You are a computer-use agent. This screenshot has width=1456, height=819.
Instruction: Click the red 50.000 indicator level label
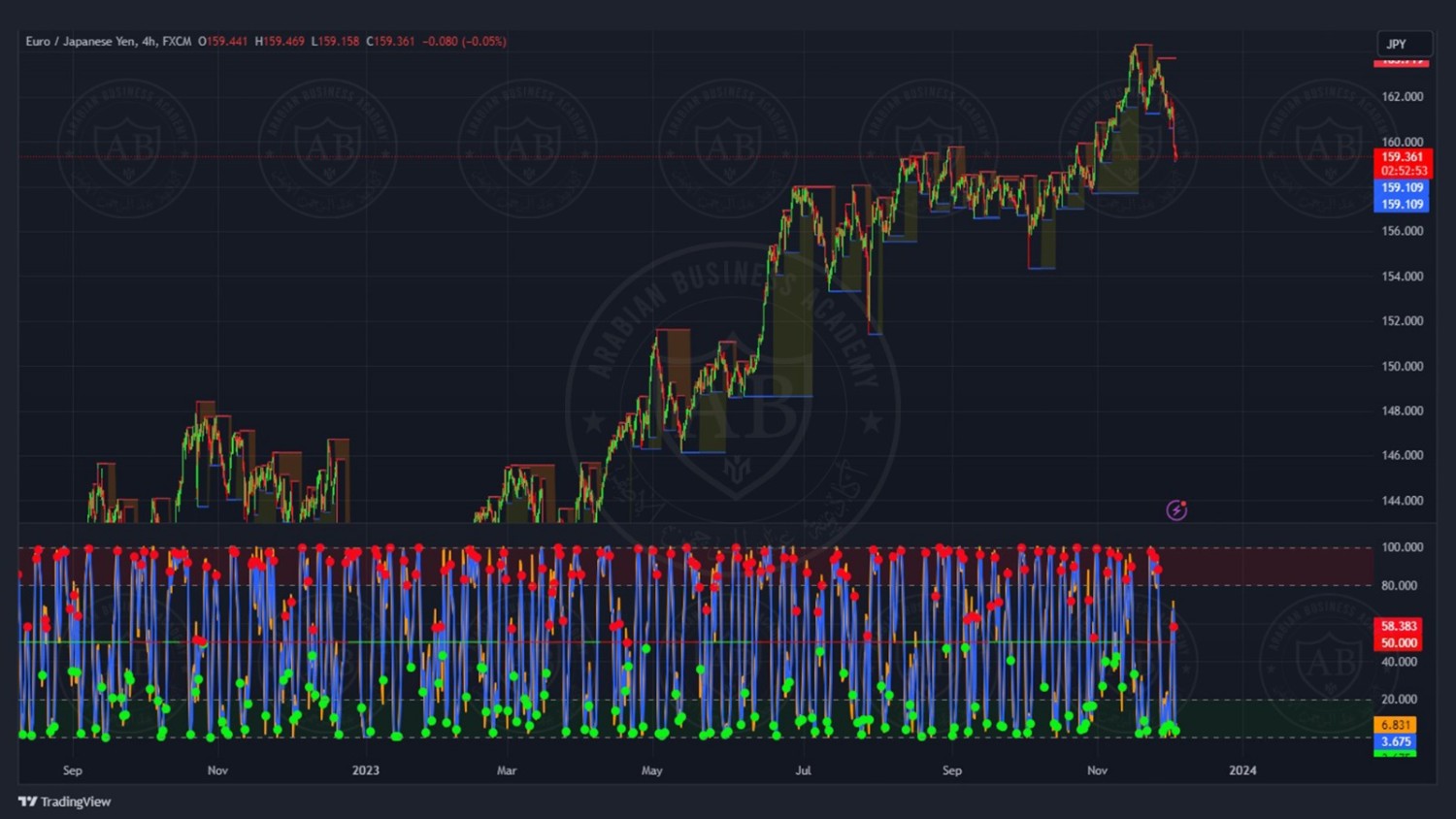click(1399, 643)
